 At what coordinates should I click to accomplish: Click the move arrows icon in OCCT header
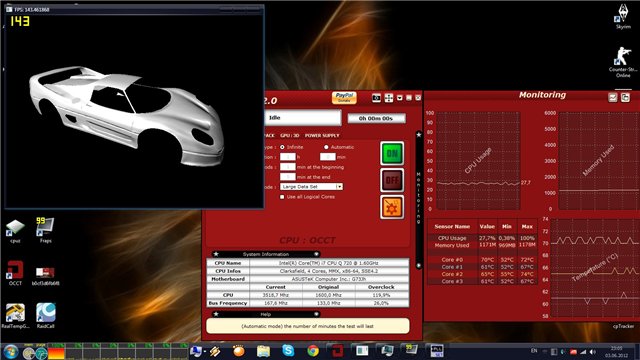click(x=389, y=98)
